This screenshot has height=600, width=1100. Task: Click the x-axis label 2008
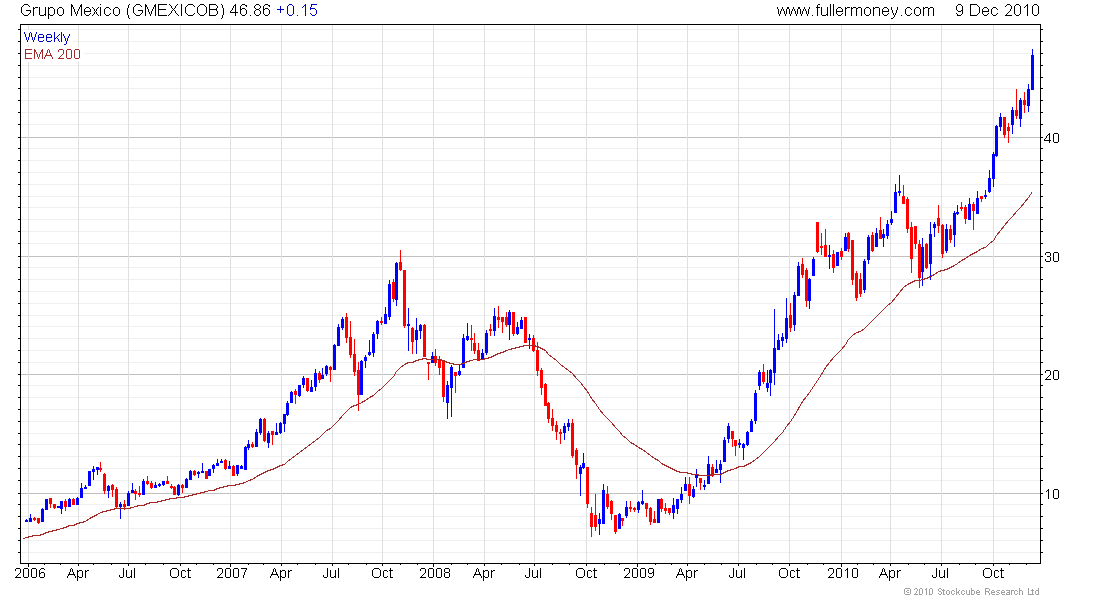click(x=435, y=573)
